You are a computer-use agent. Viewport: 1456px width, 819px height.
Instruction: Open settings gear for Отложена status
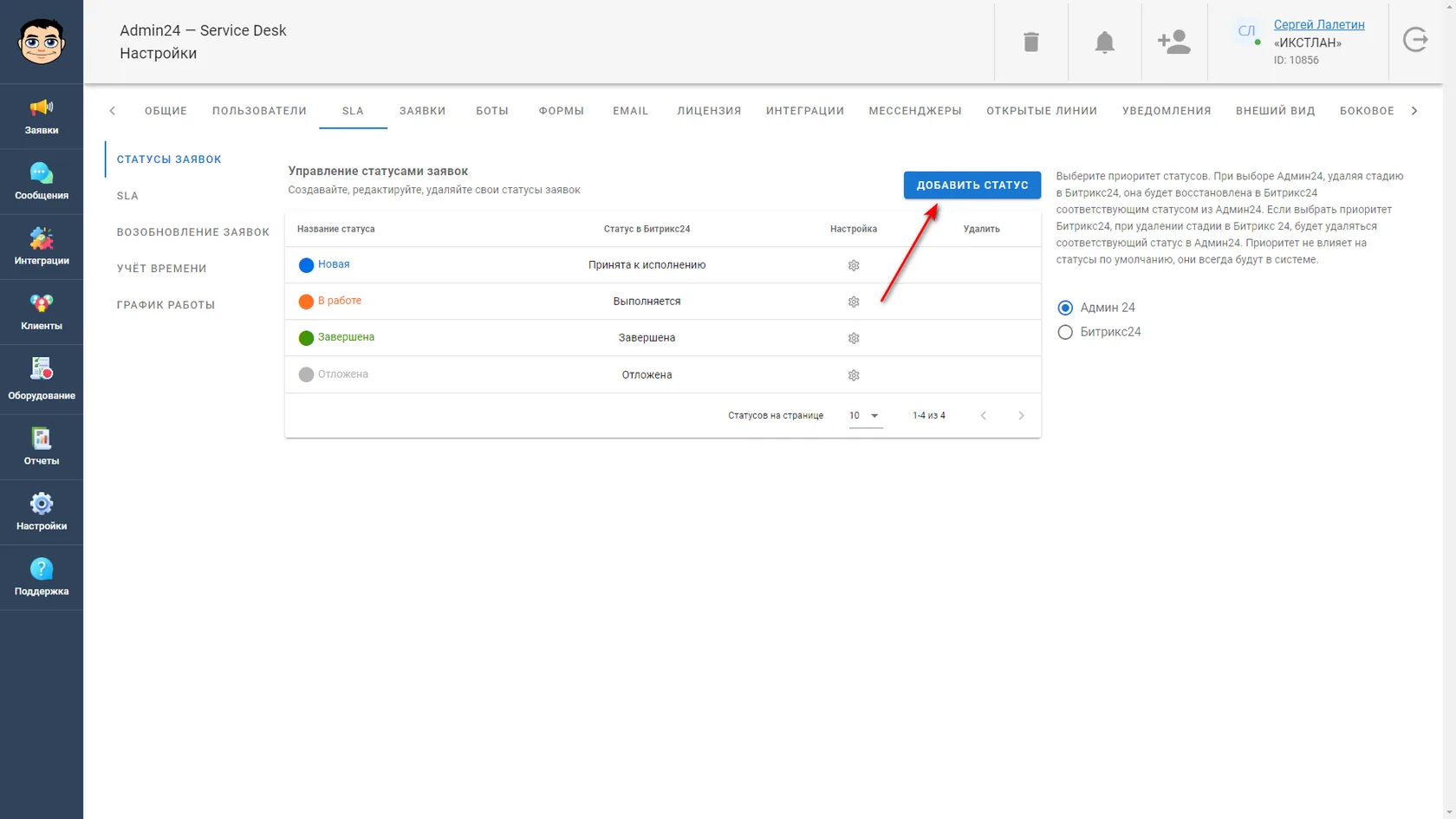click(x=854, y=375)
